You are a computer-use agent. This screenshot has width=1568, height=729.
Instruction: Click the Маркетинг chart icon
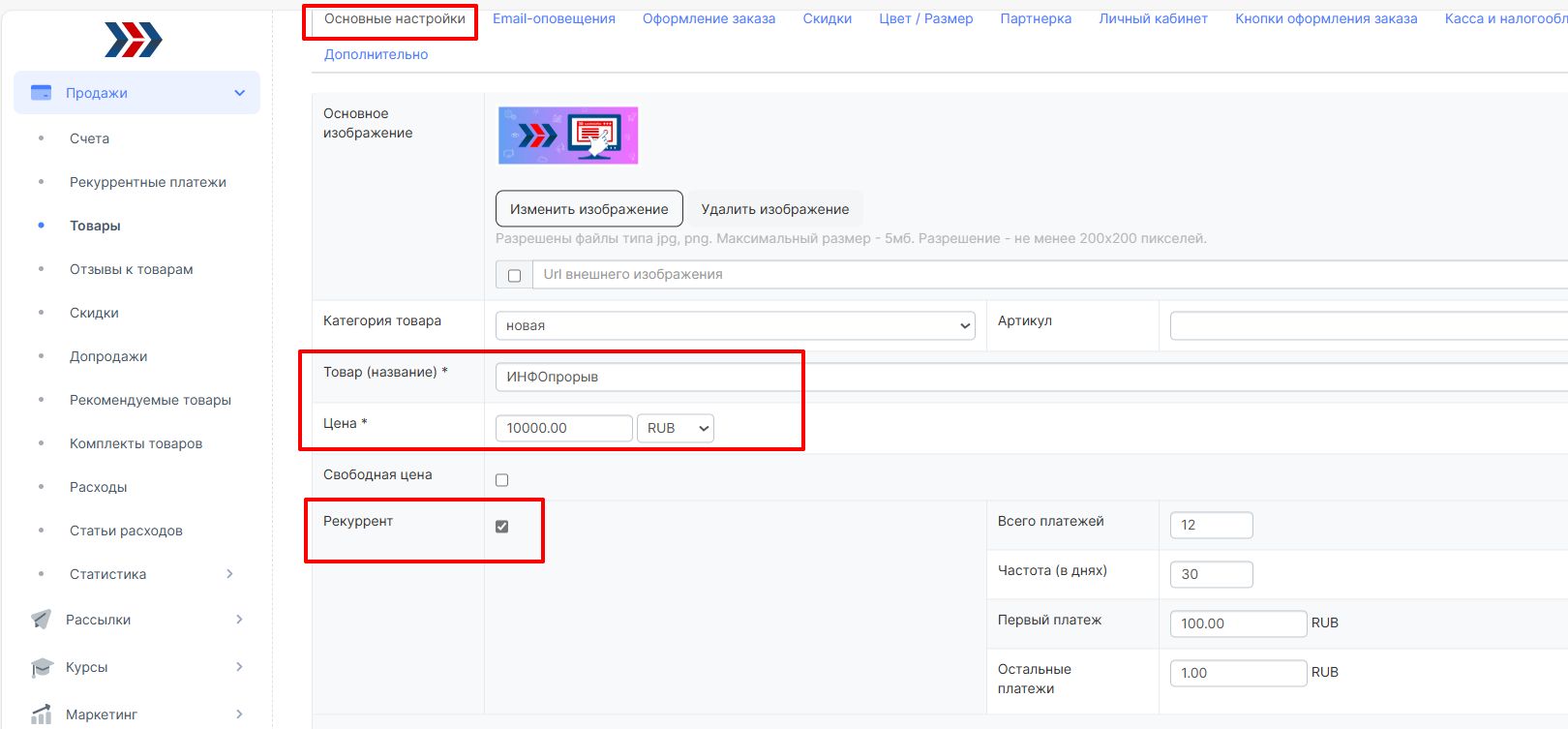(x=41, y=714)
